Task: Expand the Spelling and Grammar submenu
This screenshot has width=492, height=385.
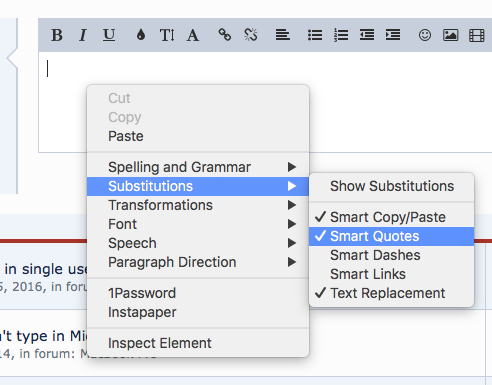Action: coord(198,167)
